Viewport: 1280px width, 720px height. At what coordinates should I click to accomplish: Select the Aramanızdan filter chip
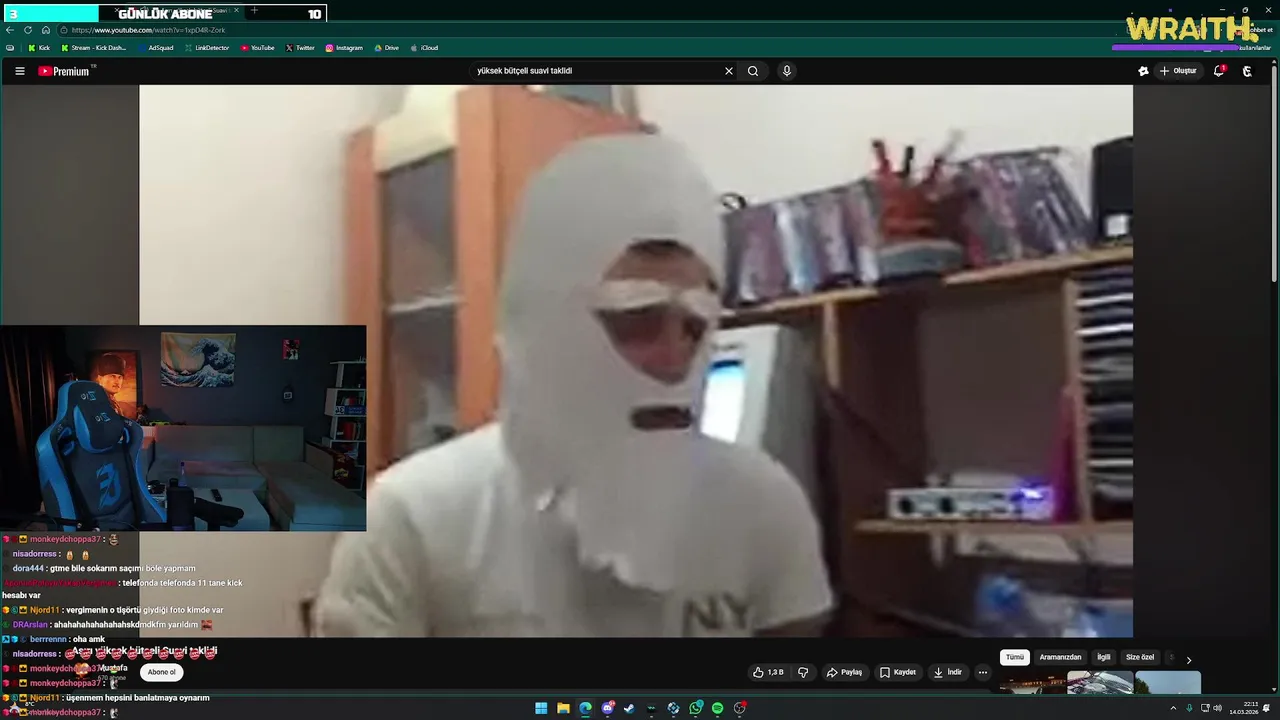coord(1060,657)
